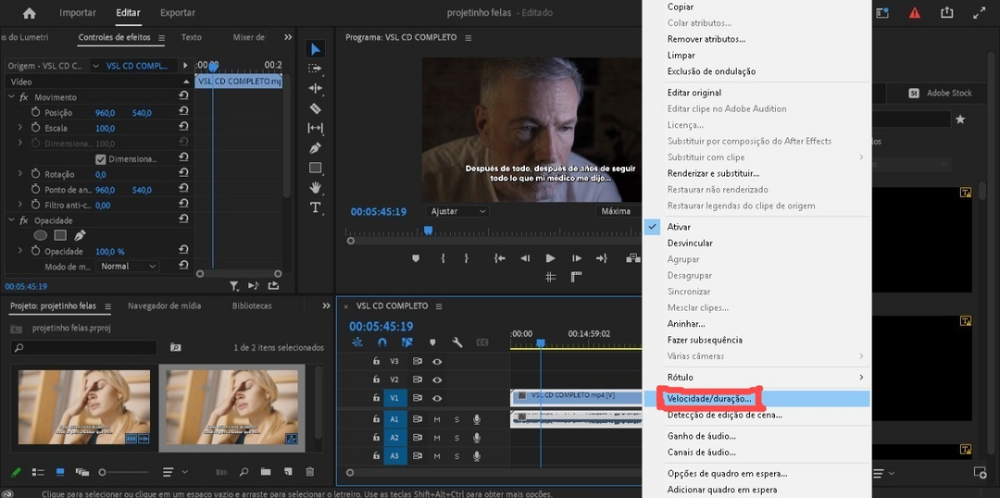Click the Mark Out bracket button

pyautogui.click(x=466, y=258)
